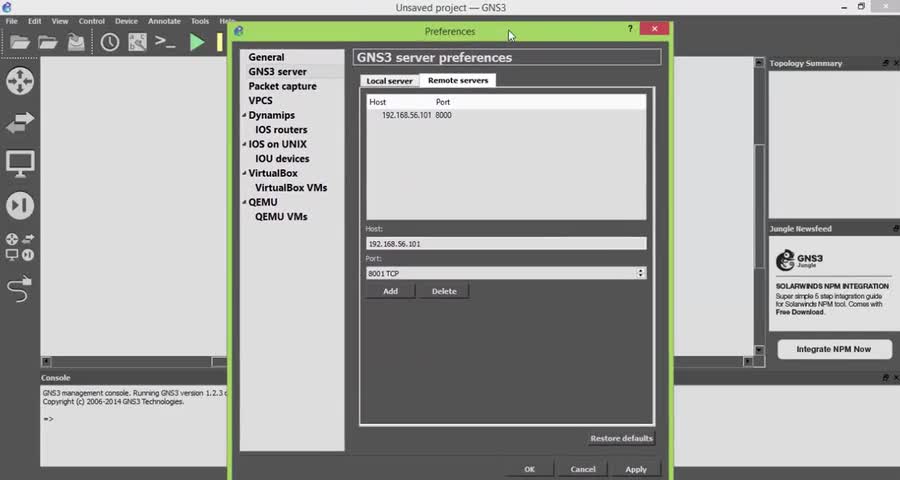This screenshot has width=900, height=480.
Task: Toggle show interface labels icon
Action: [137, 42]
